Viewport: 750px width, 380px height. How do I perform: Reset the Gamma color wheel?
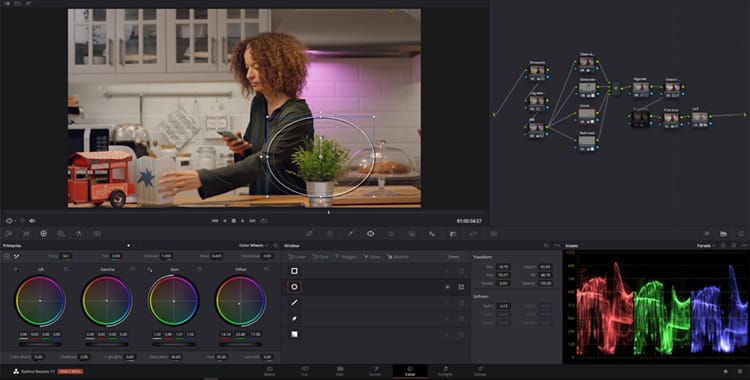pyautogui.click(x=132, y=269)
